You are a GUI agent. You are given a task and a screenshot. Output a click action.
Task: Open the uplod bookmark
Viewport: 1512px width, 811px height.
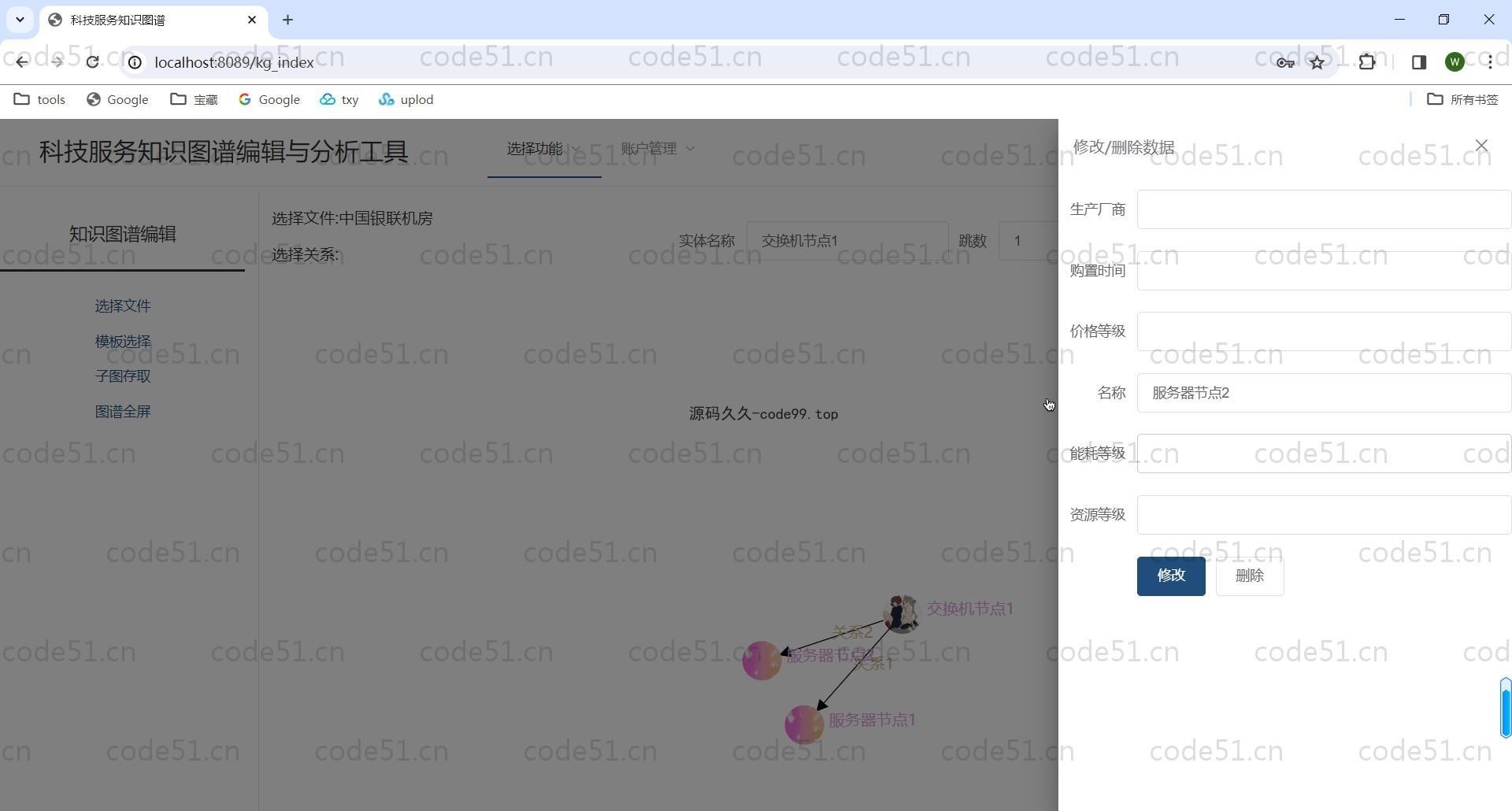(x=406, y=99)
